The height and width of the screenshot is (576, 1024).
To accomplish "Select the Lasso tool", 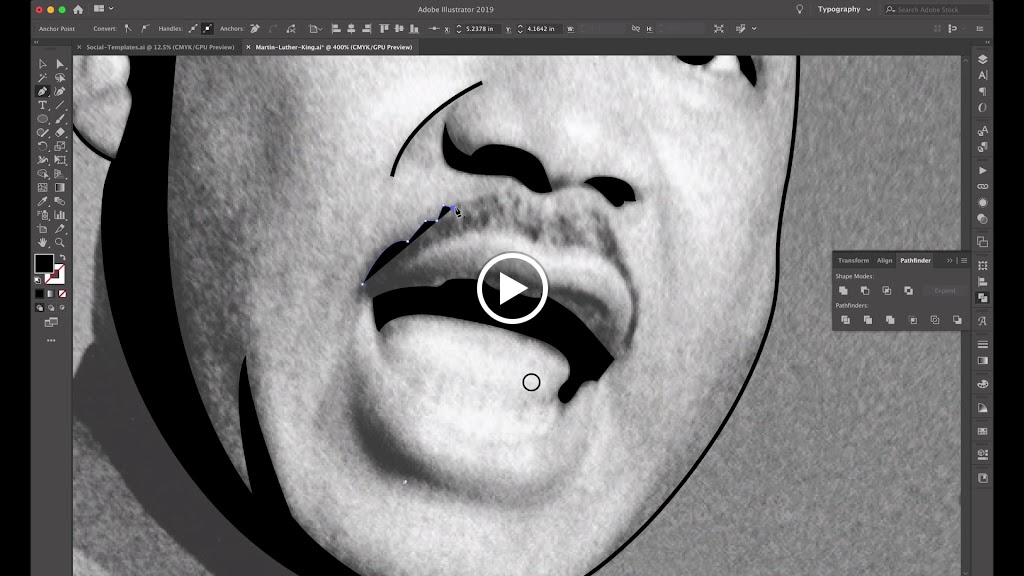I will 60,78.
